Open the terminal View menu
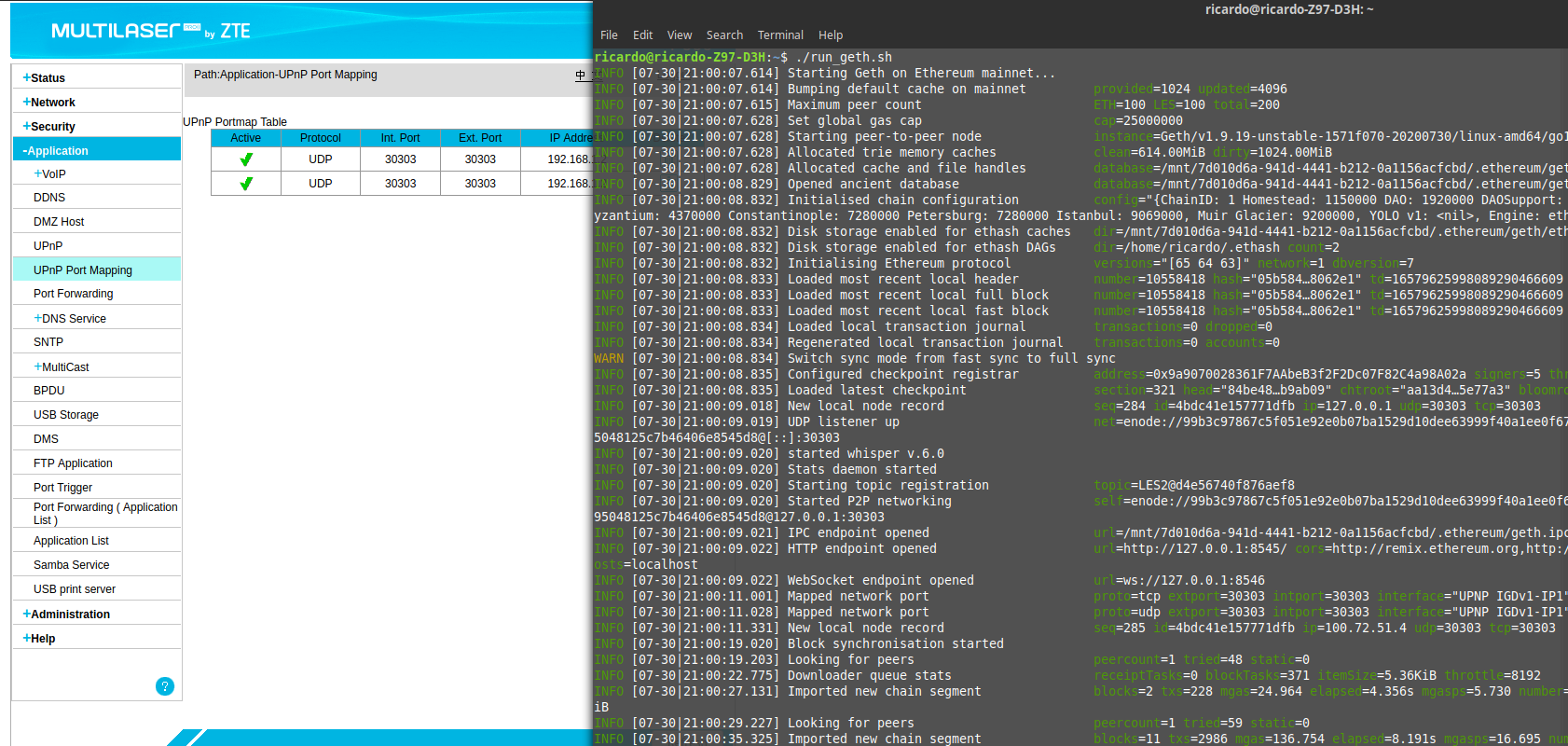The width and height of the screenshot is (1568, 746). pos(680,35)
